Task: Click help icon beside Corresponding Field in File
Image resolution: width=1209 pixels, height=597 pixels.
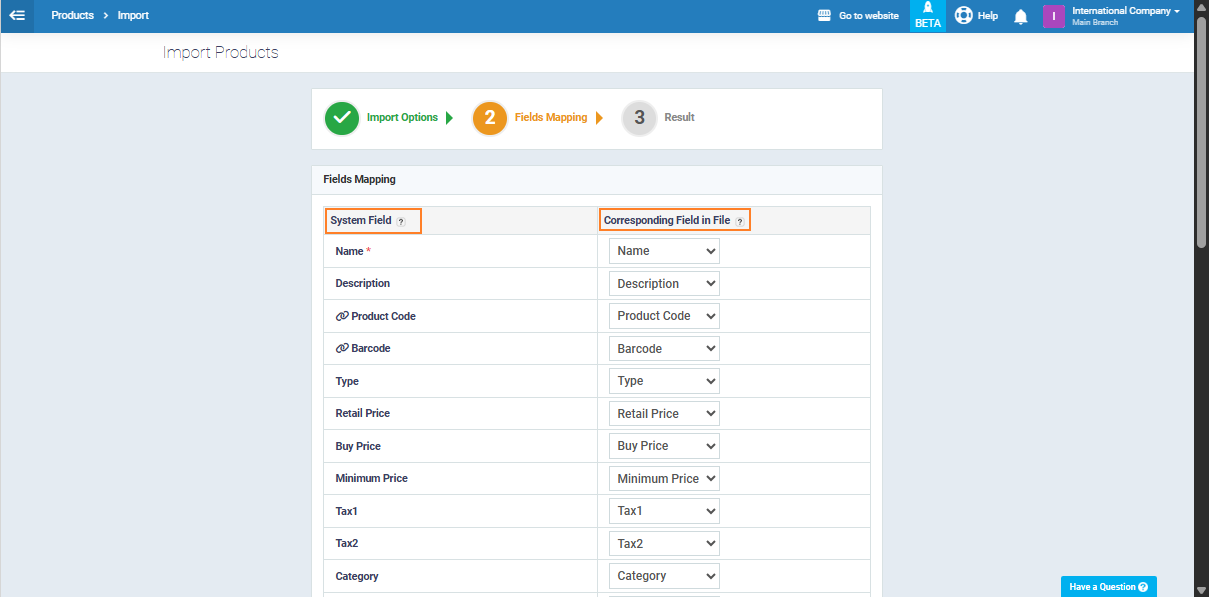Action: (x=740, y=221)
